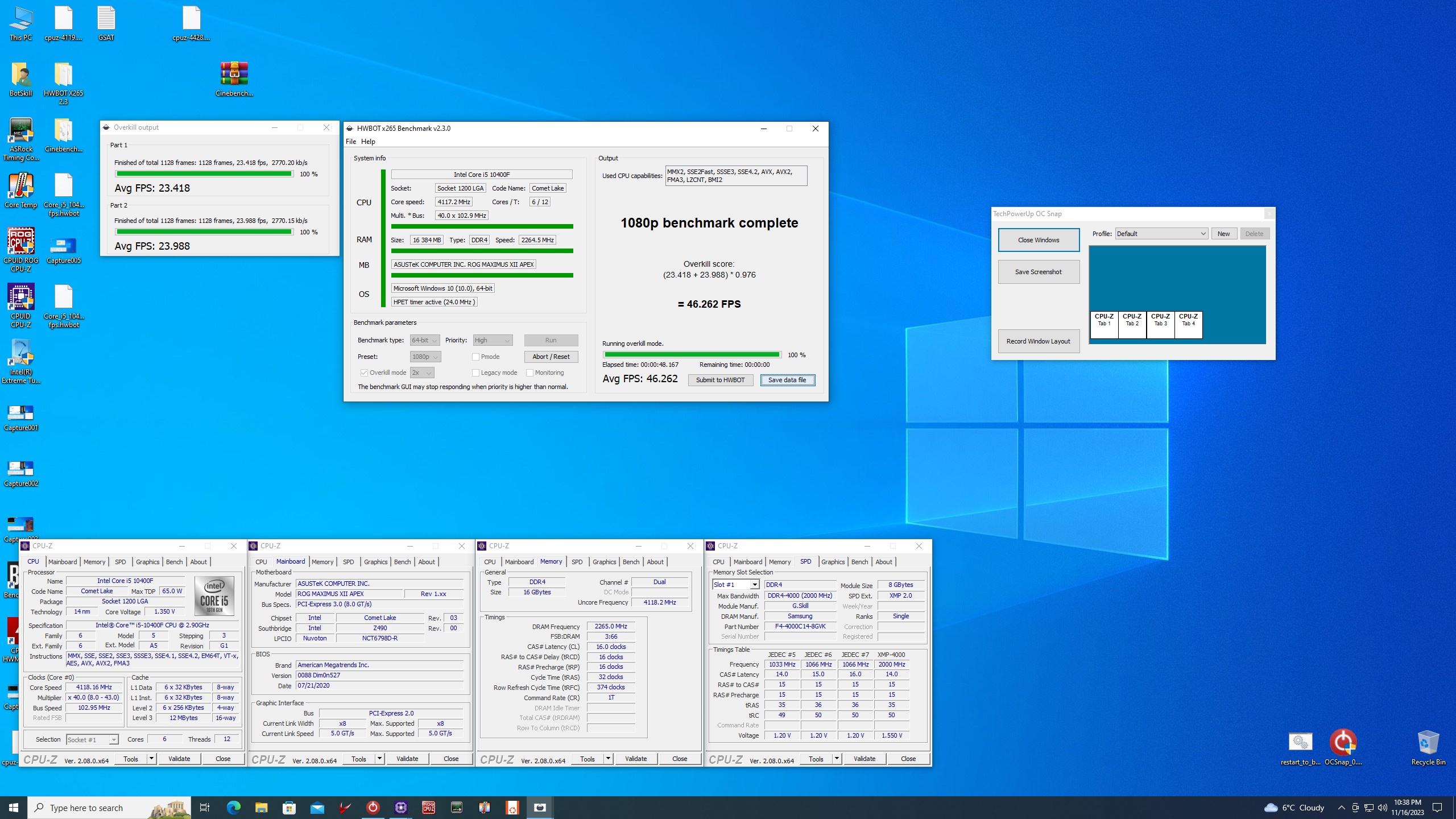Open Microsoft Edge from the taskbar

tap(233, 807)
